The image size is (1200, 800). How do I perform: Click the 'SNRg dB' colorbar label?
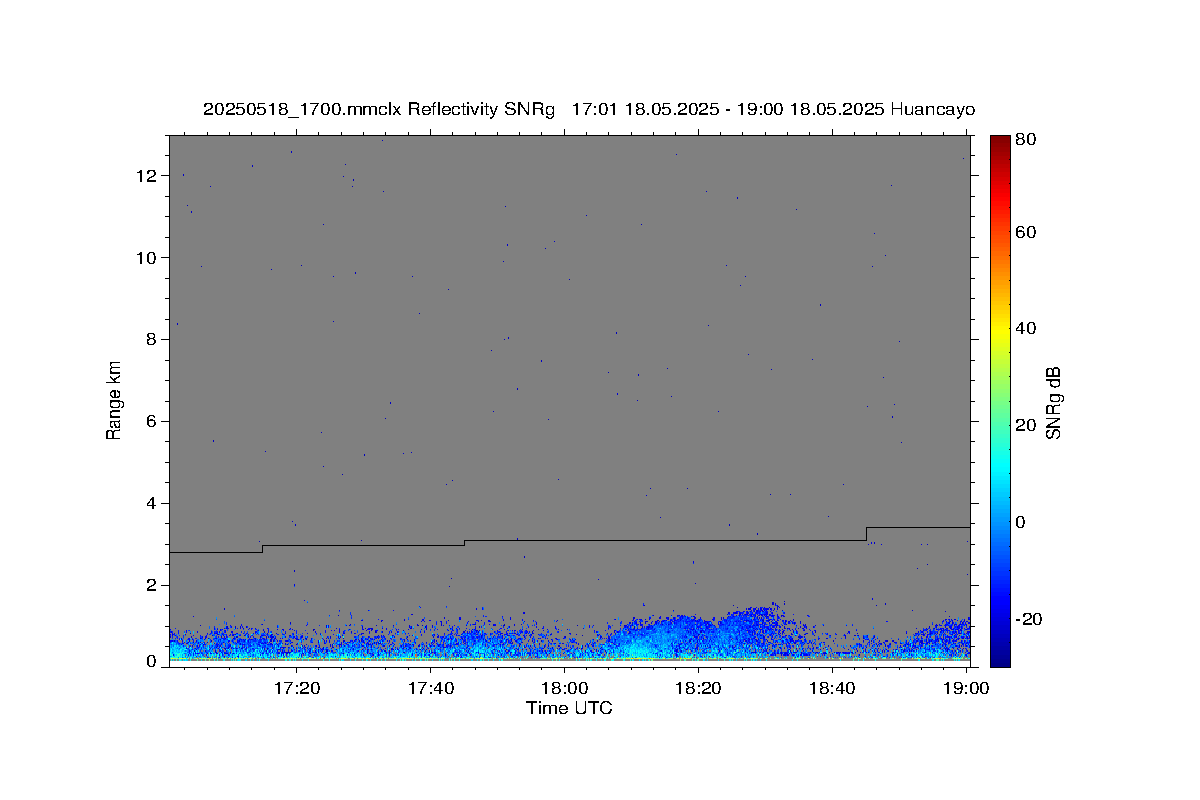1053,403
